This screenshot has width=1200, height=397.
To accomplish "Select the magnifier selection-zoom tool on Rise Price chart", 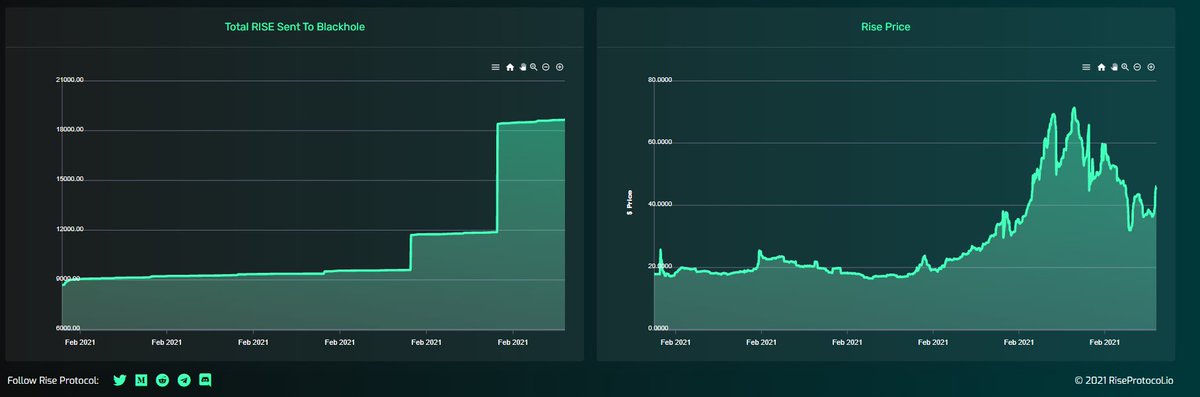I will point(1126,67).
